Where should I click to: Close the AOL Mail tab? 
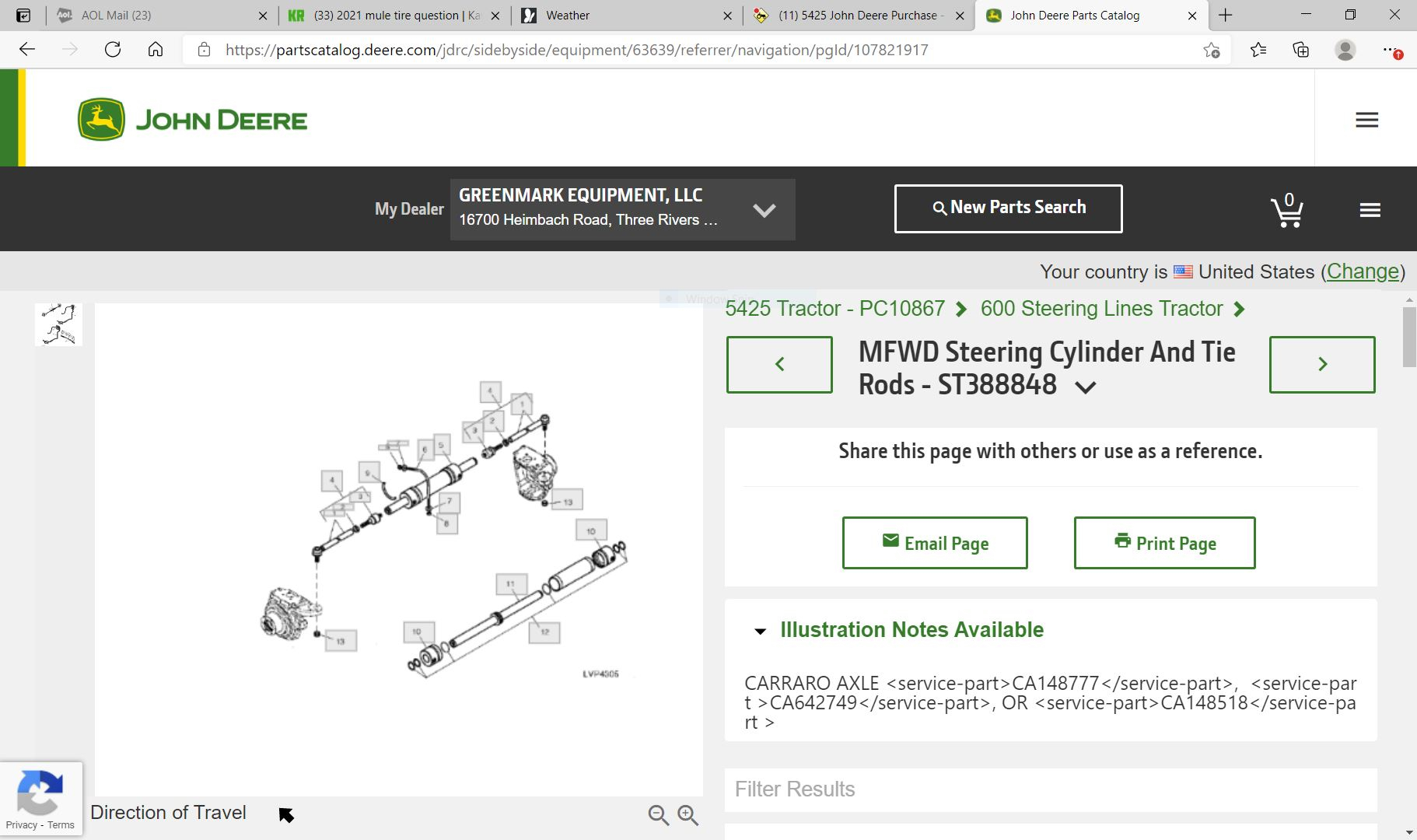(x=263, y=16)
